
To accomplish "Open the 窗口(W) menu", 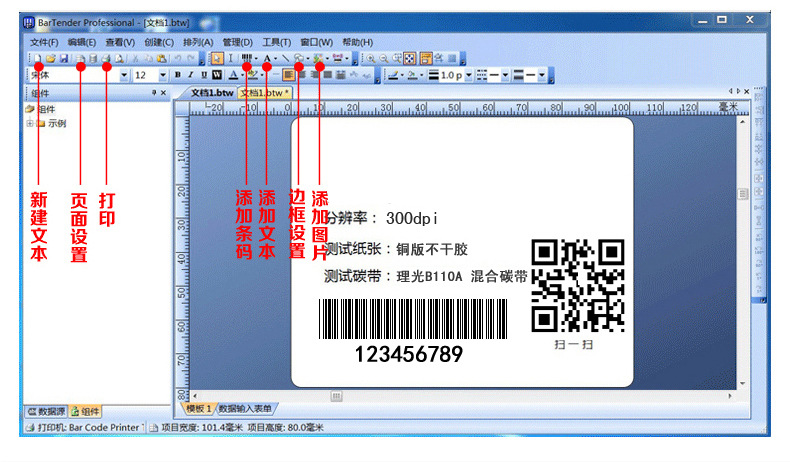I will click(x=316, y=42).
